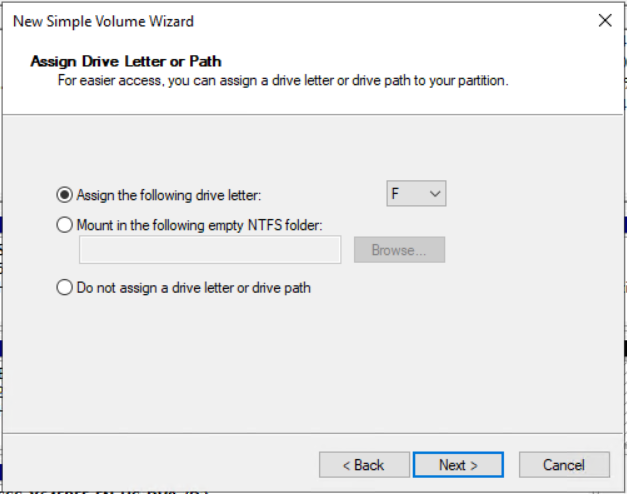Enable the "Mount in empty NTFS folder" radio button

[66, 226]
